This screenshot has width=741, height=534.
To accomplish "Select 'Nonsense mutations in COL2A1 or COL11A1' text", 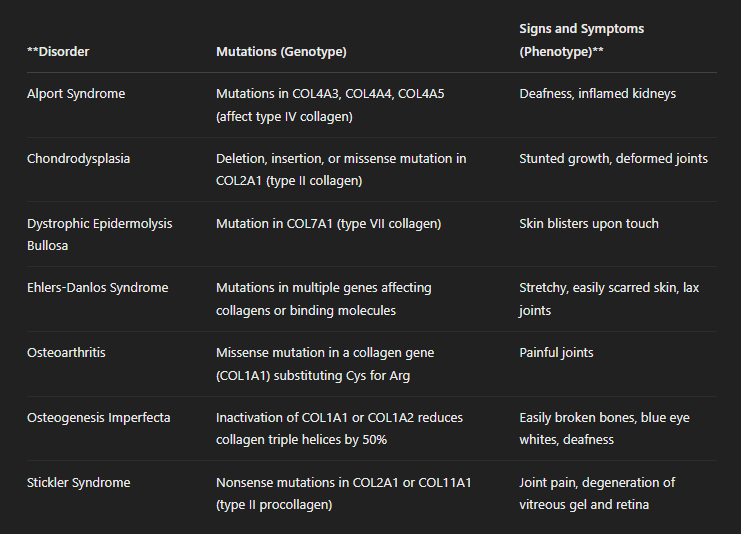I will 343,483.
